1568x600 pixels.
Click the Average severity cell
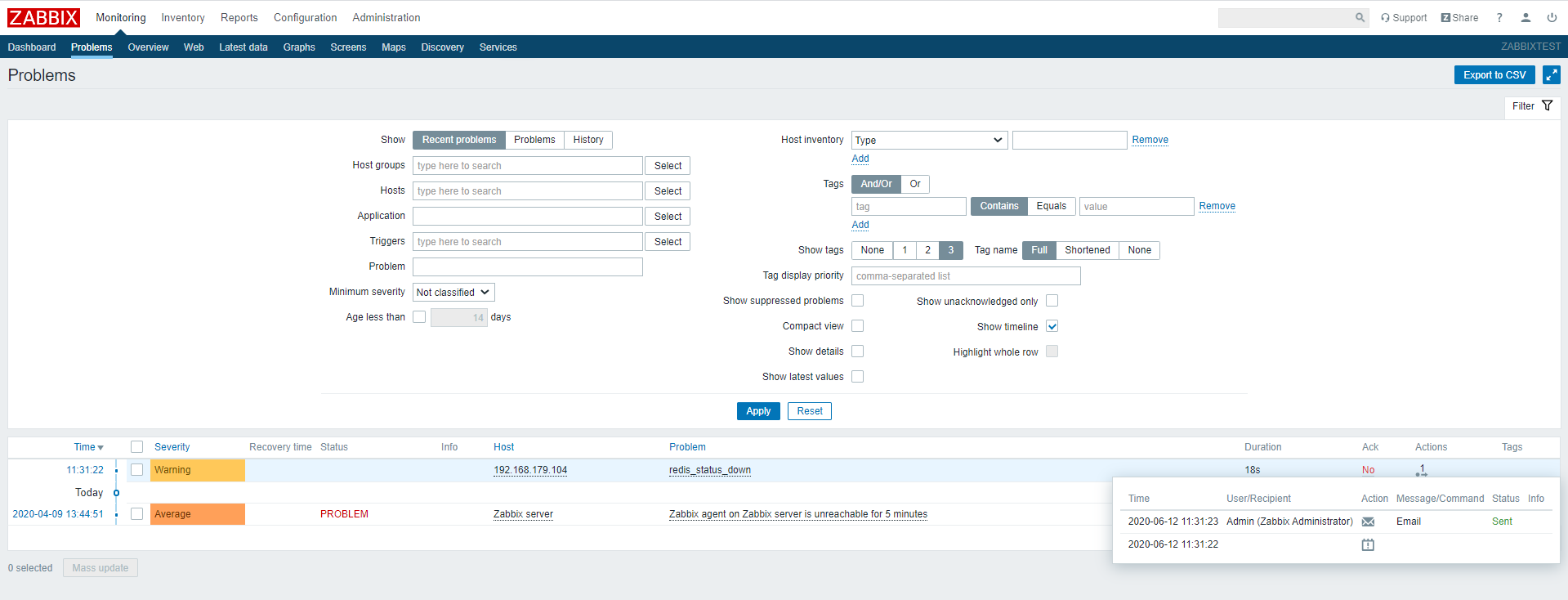coord(197,514)
